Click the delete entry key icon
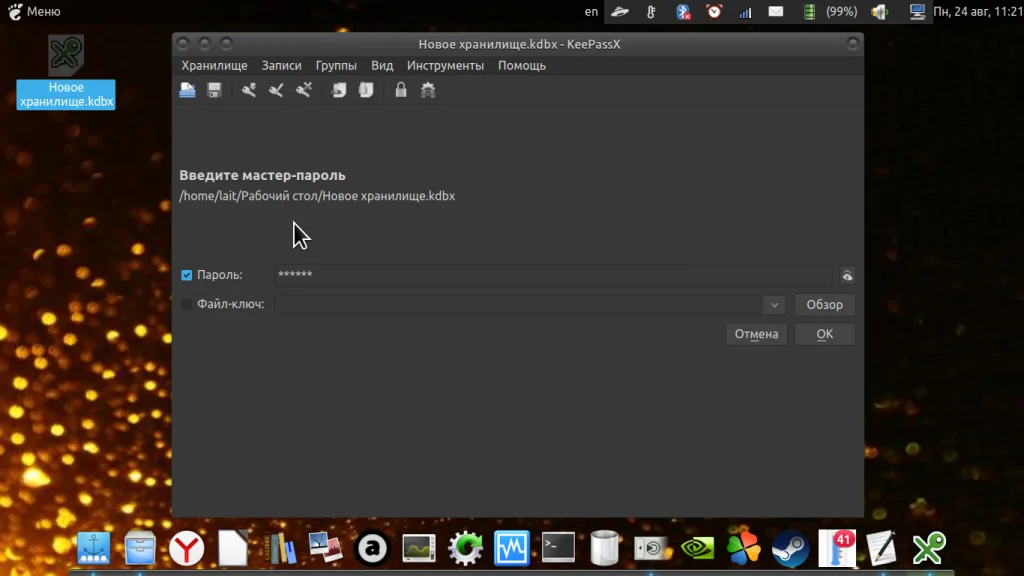 coord(304,90)
